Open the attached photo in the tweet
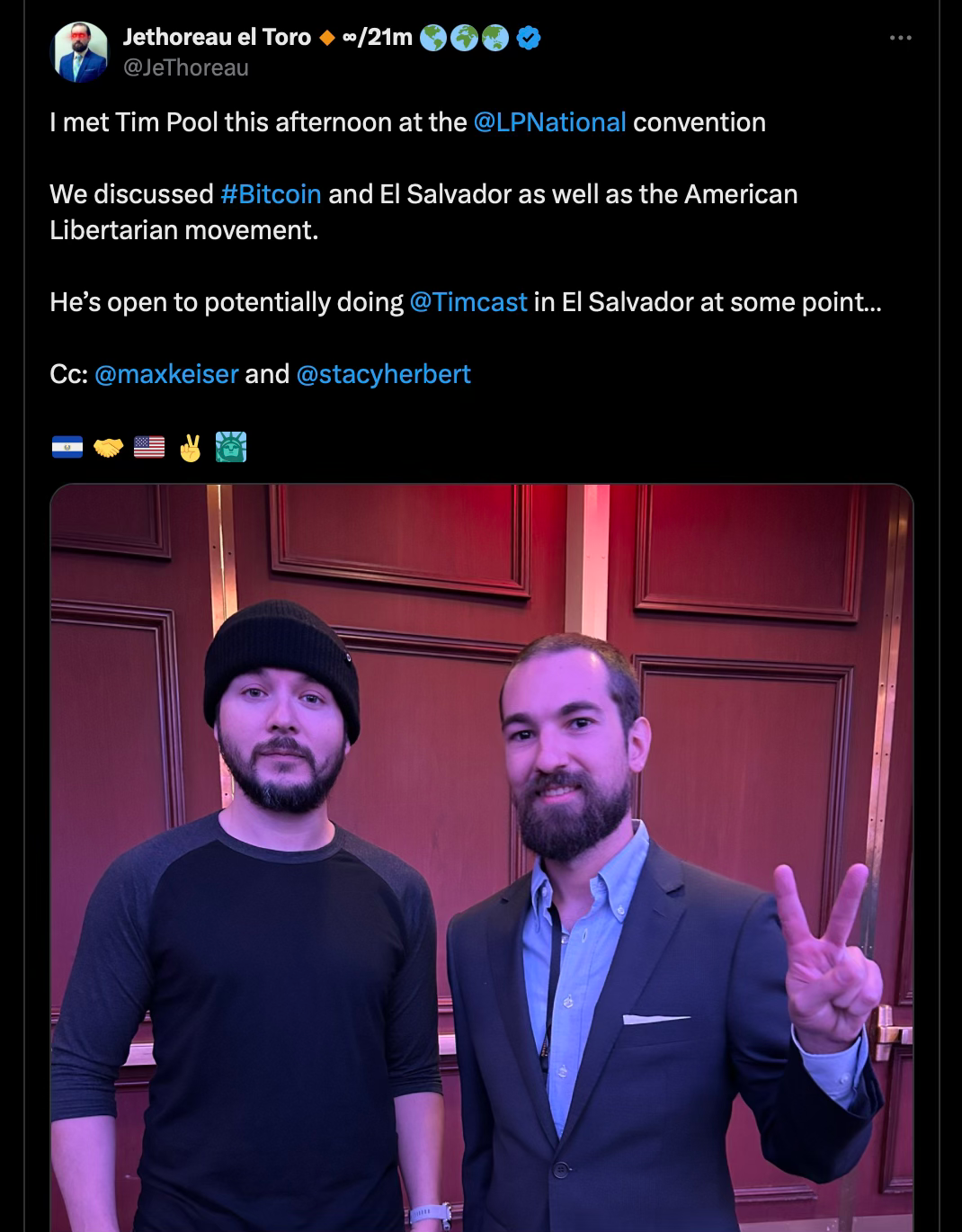Screen dimensions: 962x1232 (482, 858)
